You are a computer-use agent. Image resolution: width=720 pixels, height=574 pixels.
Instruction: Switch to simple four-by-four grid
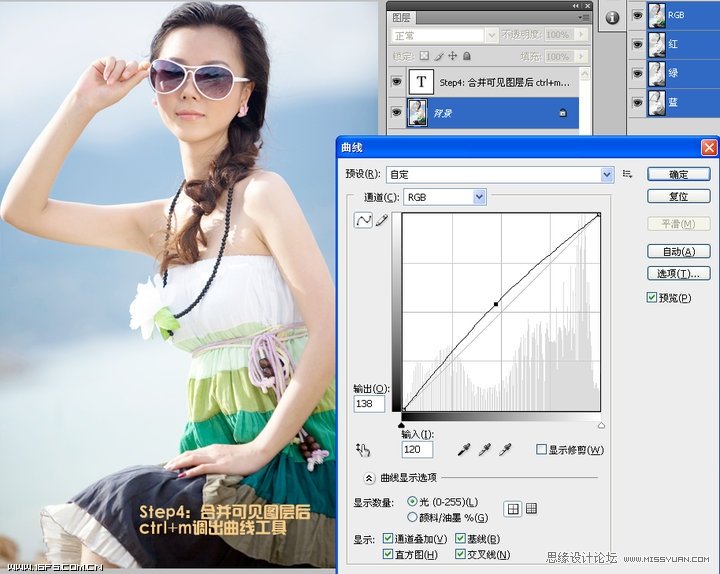[x=512, y=509]
